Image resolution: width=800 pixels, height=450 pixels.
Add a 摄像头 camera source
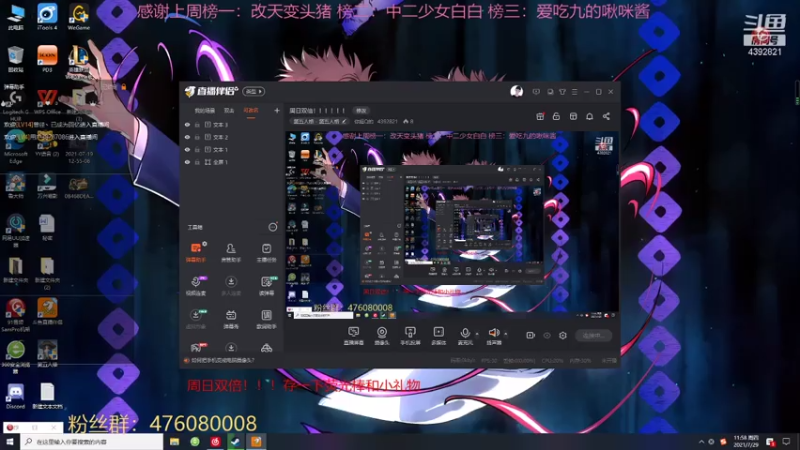(x=382, y=336)
